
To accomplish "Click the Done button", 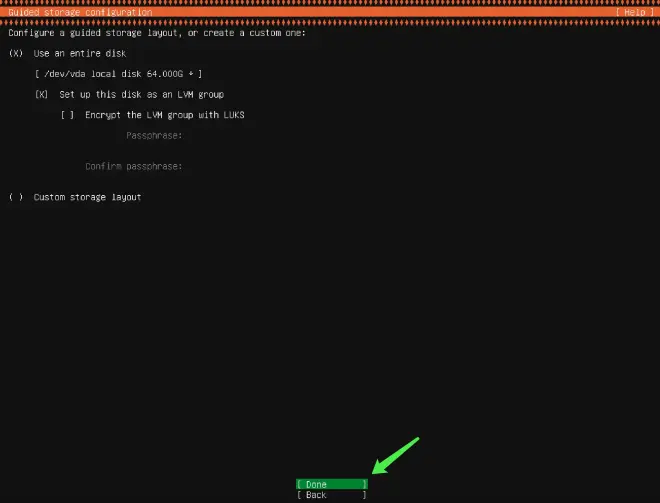I will pos(332,484).
